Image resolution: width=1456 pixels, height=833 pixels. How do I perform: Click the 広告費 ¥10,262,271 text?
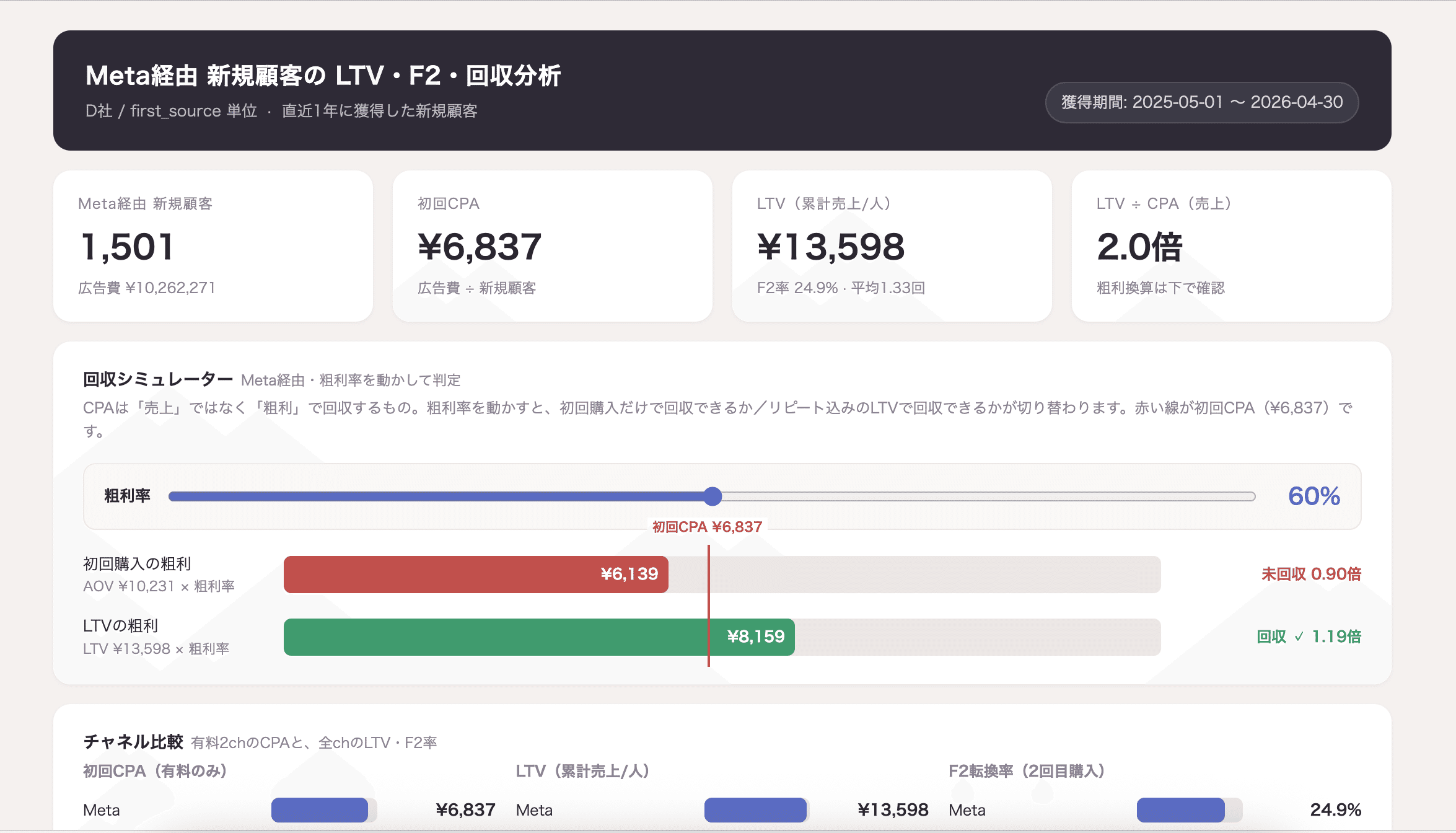coord(147,288)
